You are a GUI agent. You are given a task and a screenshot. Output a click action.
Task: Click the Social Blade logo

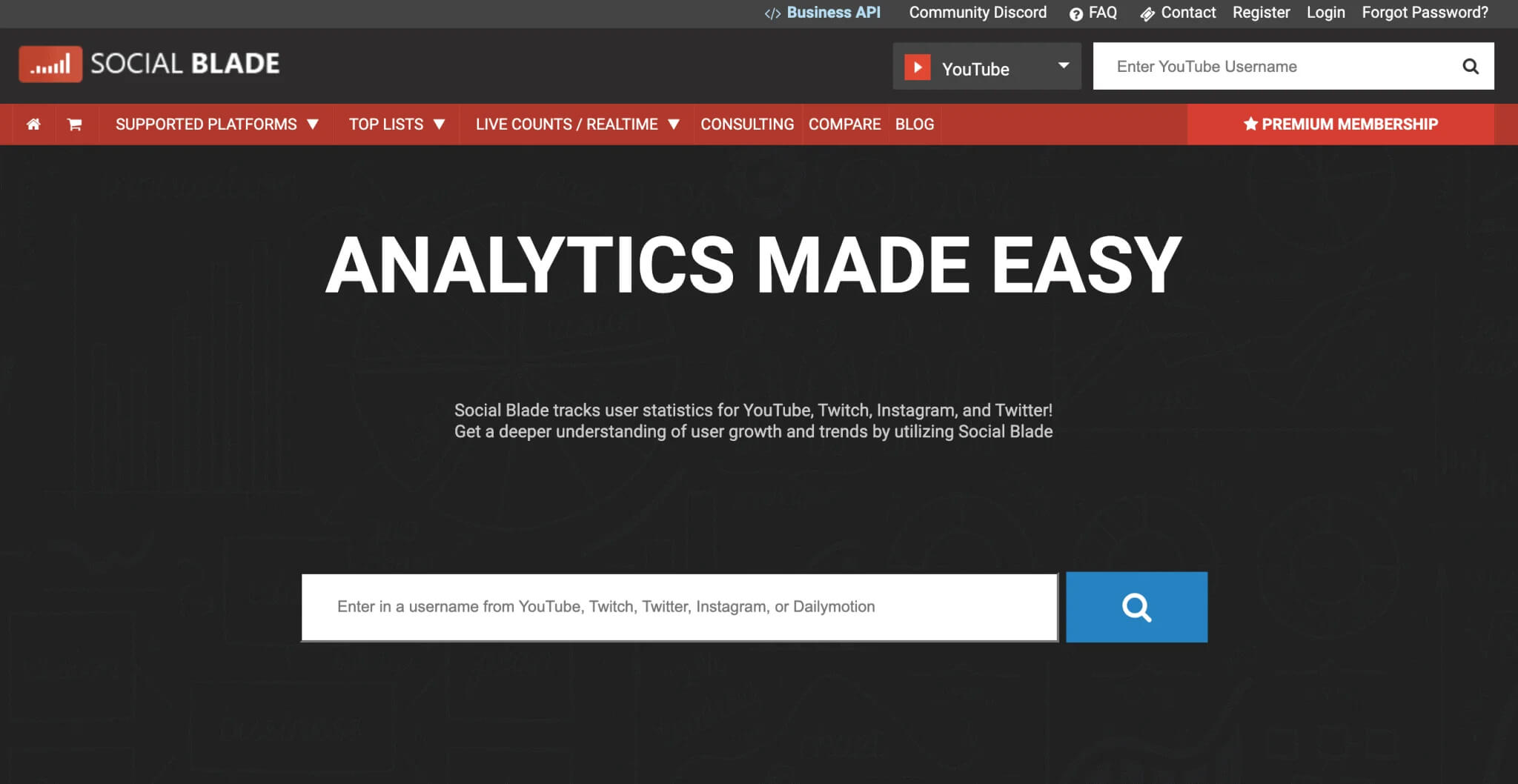pos(149,64)
